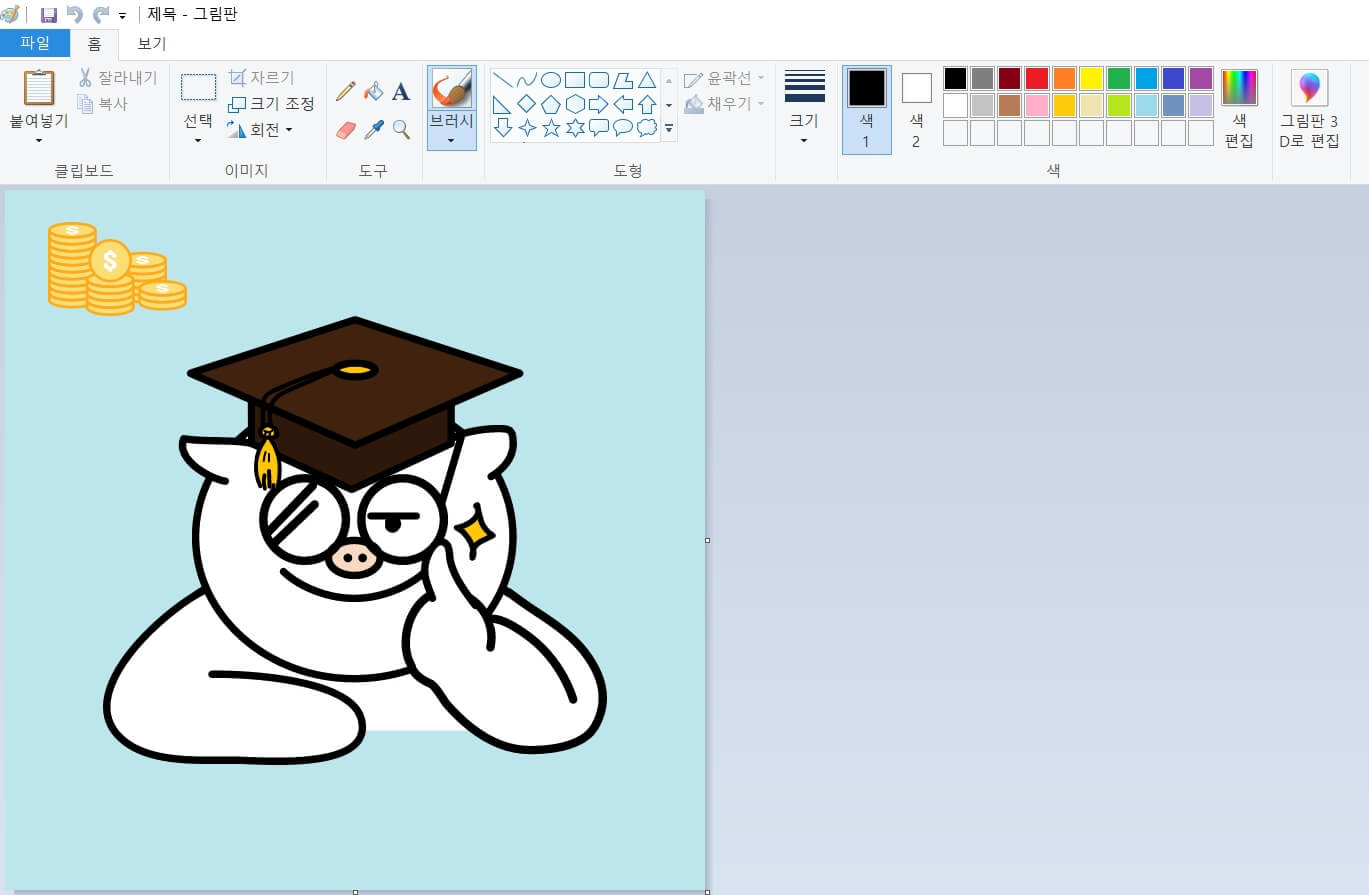Click the Redo arrow in title bar

coord(101,15)
